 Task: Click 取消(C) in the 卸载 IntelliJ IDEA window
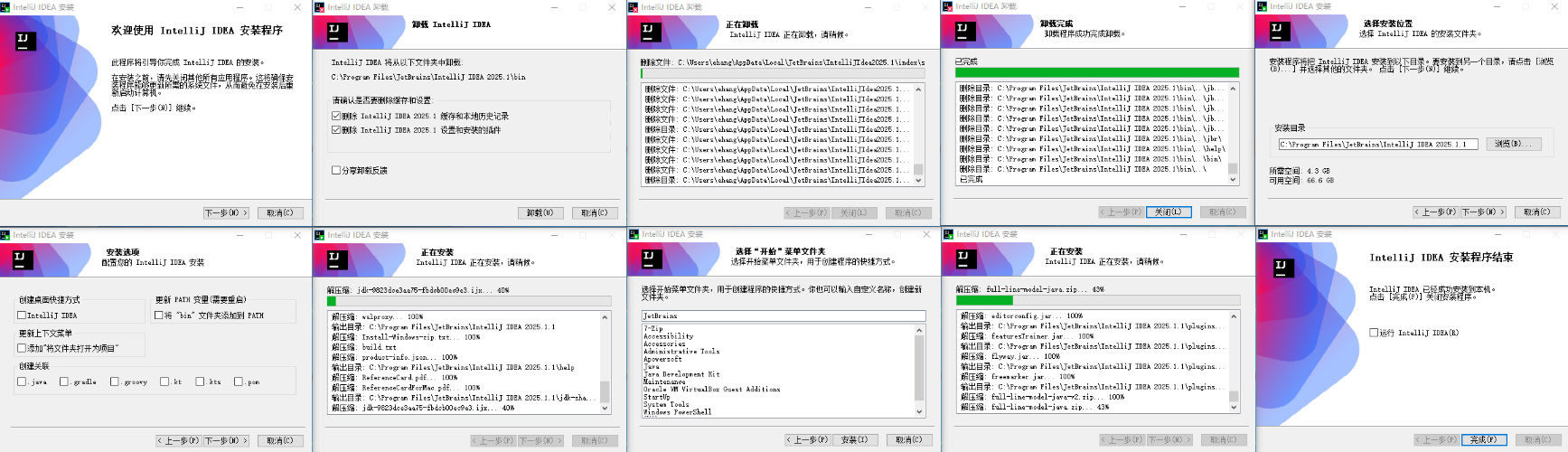595,213
